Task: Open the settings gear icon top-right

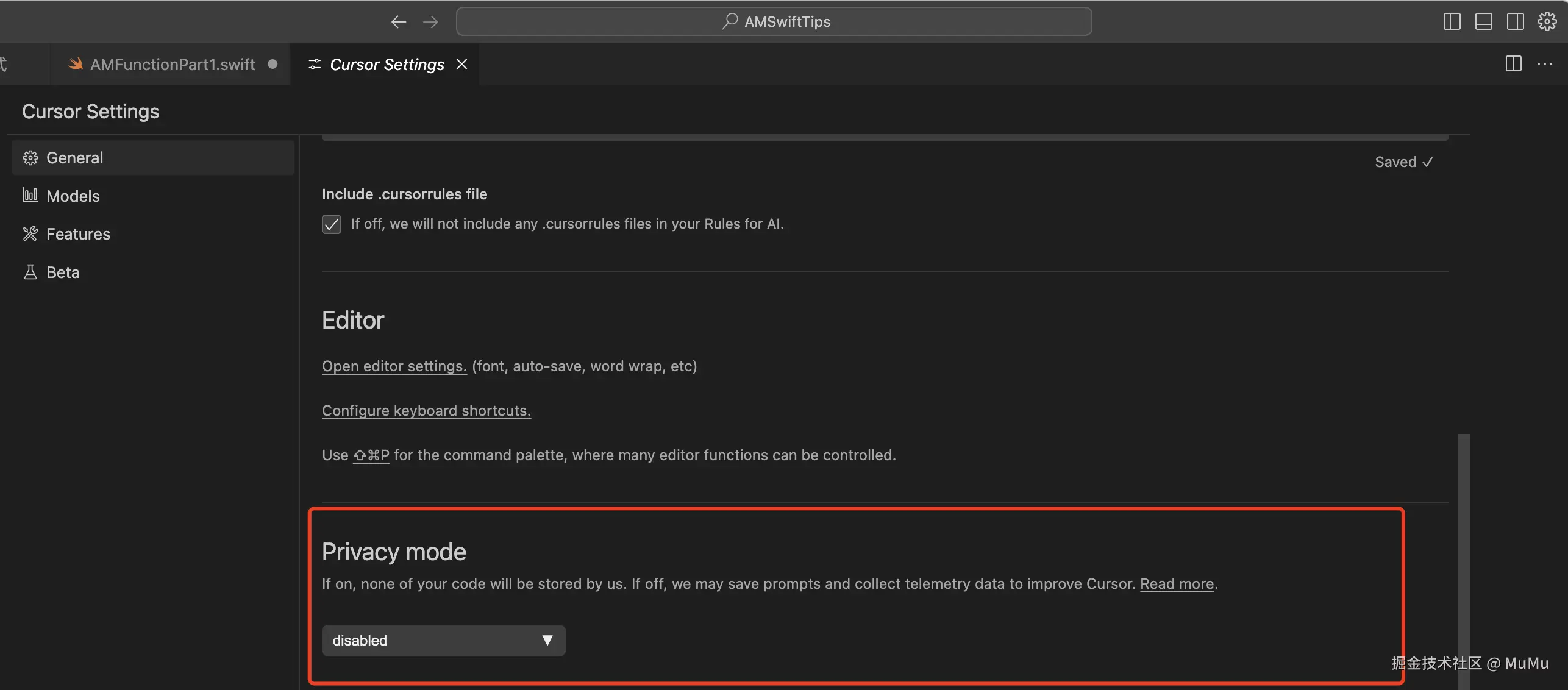Action: tap(1547, 22)
